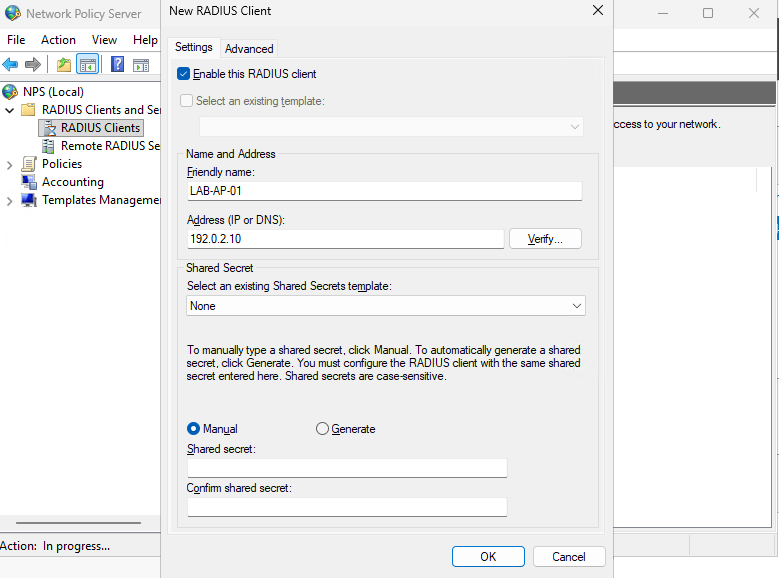Viewport: 779px width, 578px height.
Task: Click the Remote RADIUS Server Groups icon
Action: [48, 146]
